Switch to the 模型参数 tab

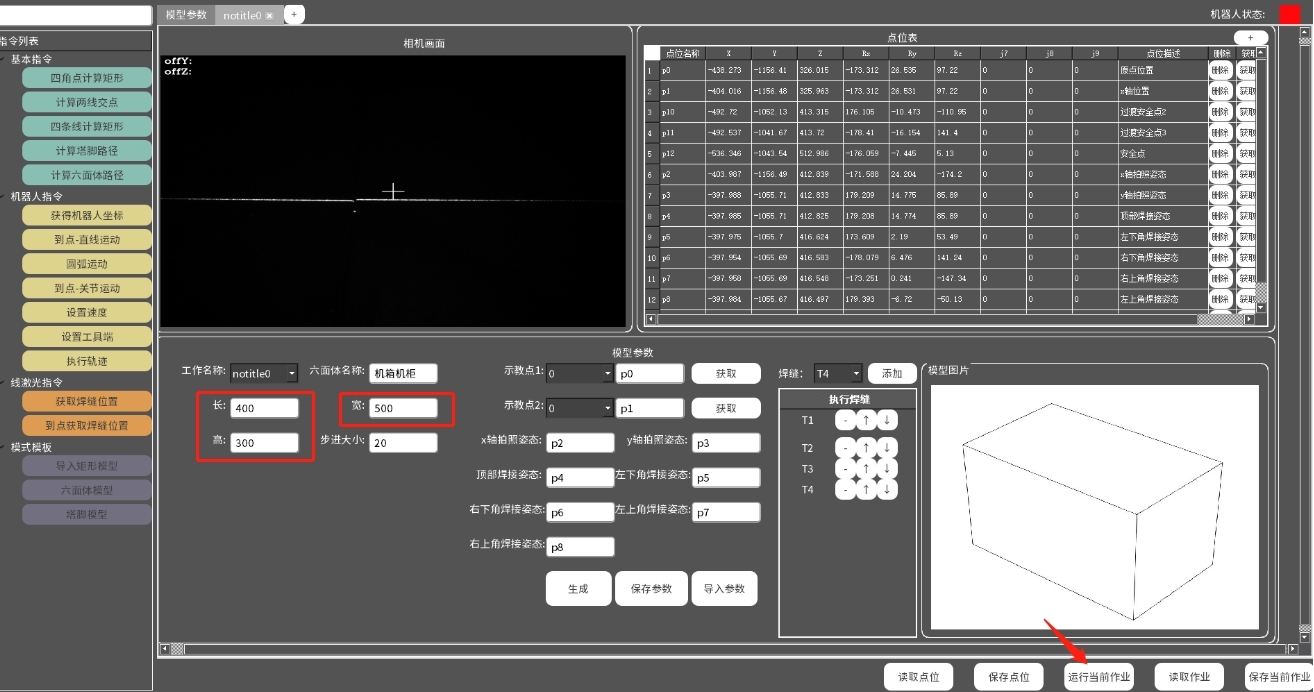coord(186,15)
